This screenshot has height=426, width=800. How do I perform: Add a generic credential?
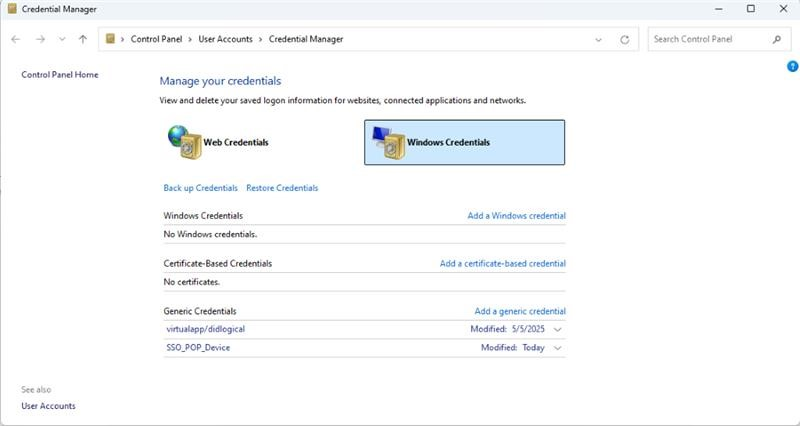click(520, 311)
